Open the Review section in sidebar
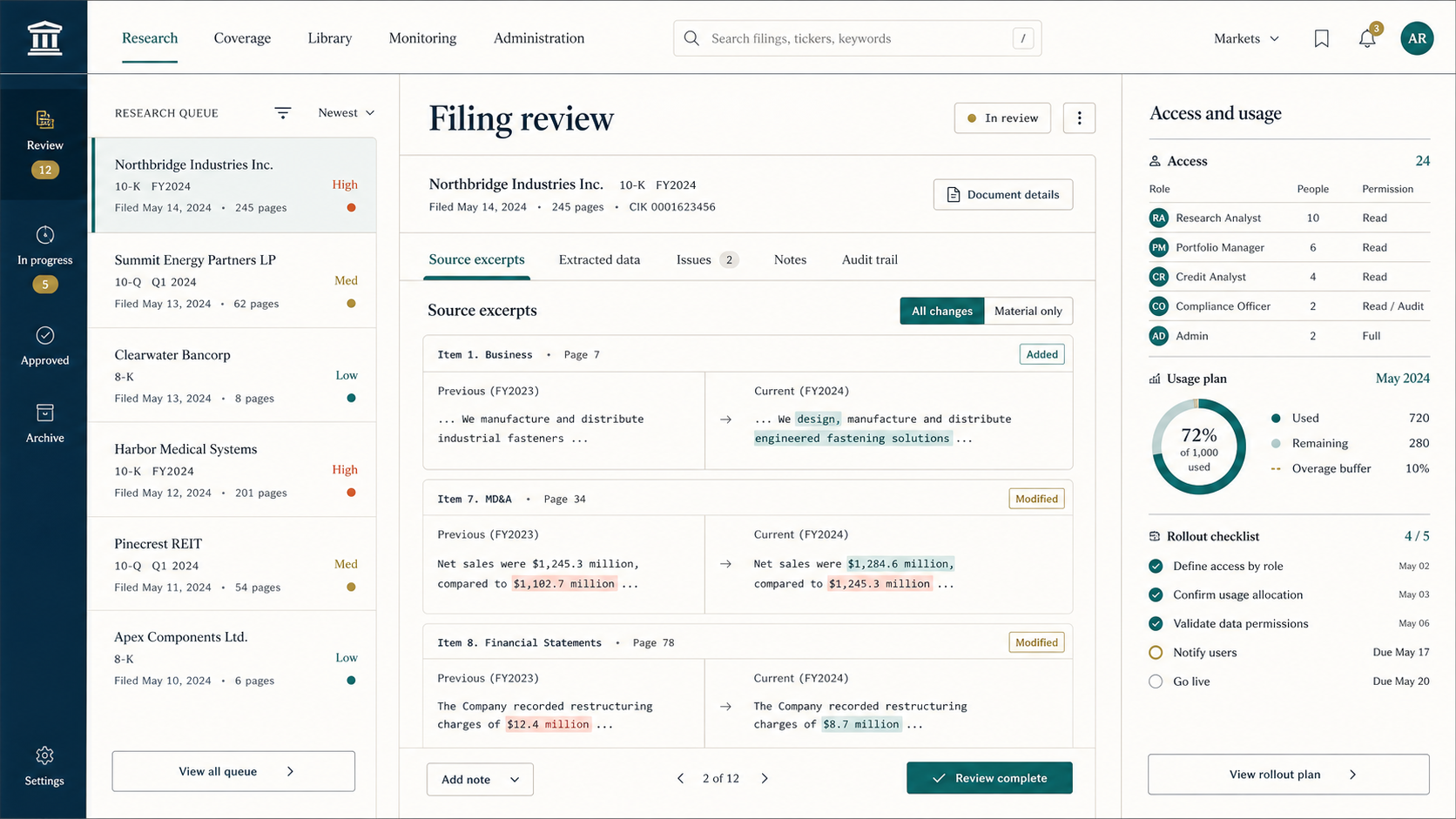This screenshot has height=819, width=1456. click(44, 144)
